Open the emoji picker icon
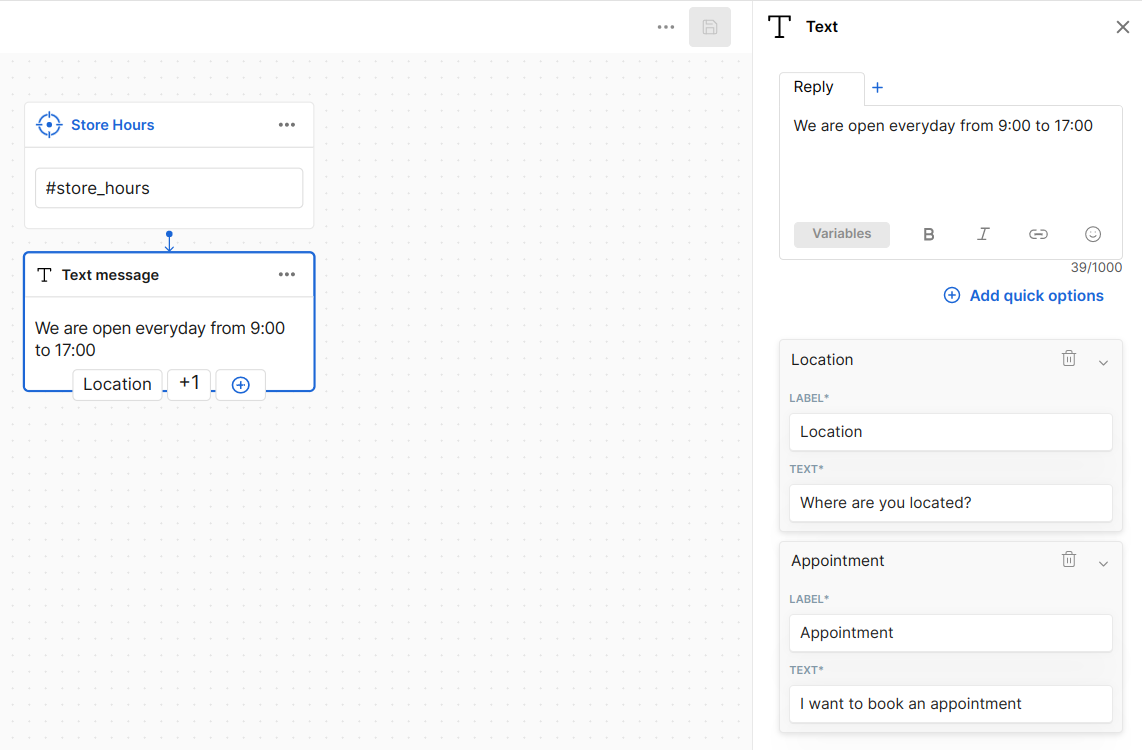 click(x=1093, y=234)
